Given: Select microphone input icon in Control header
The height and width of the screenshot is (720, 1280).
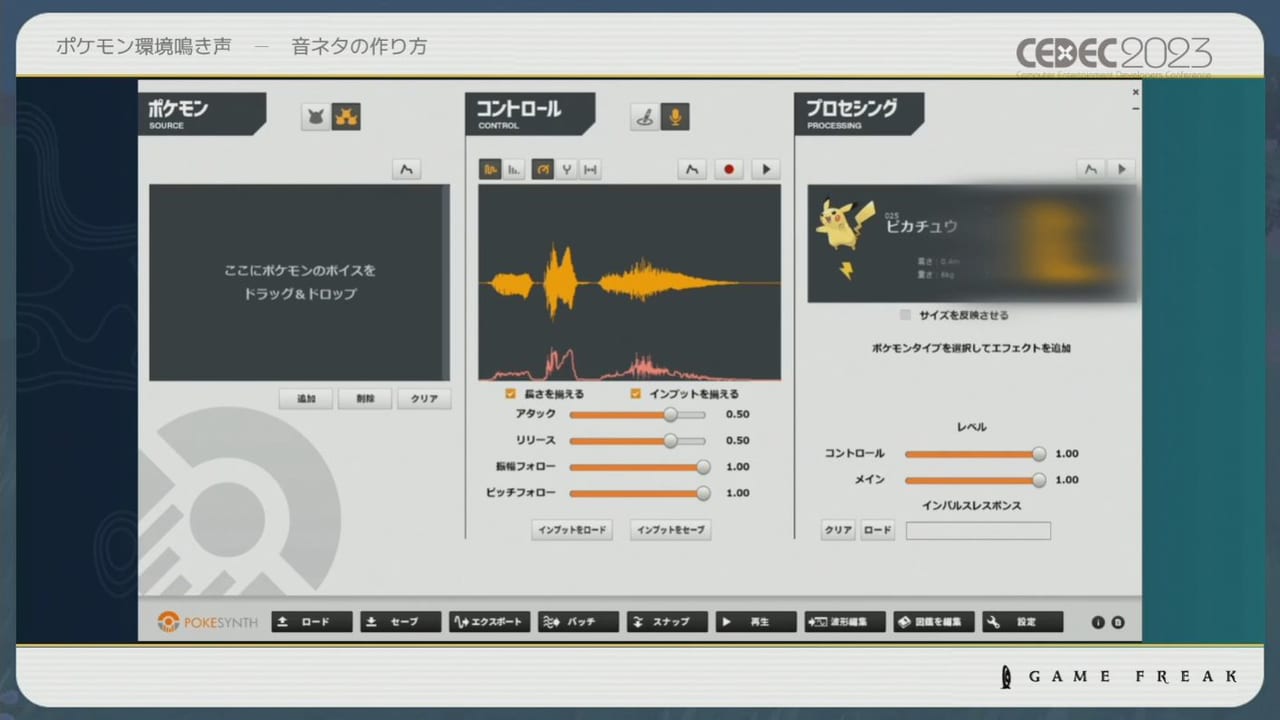Looking at the screenshot, I should (x=675, y=117).
